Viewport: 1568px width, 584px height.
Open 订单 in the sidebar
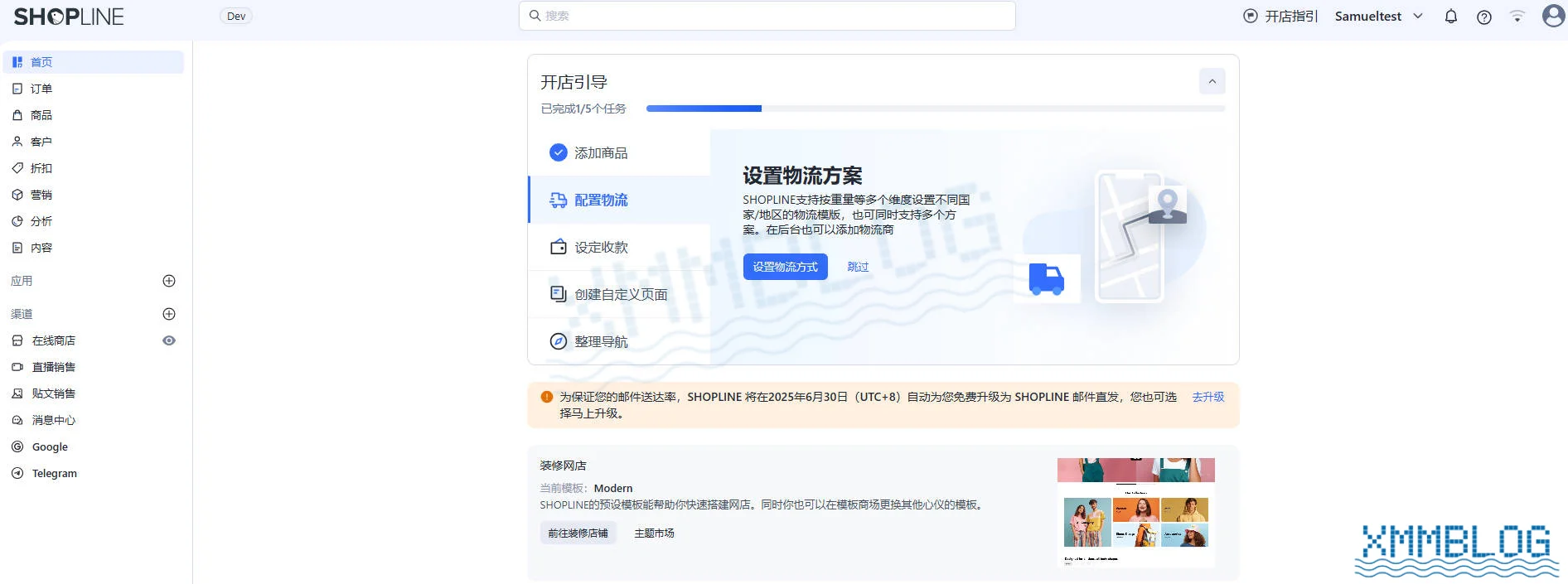click(94, 89)
